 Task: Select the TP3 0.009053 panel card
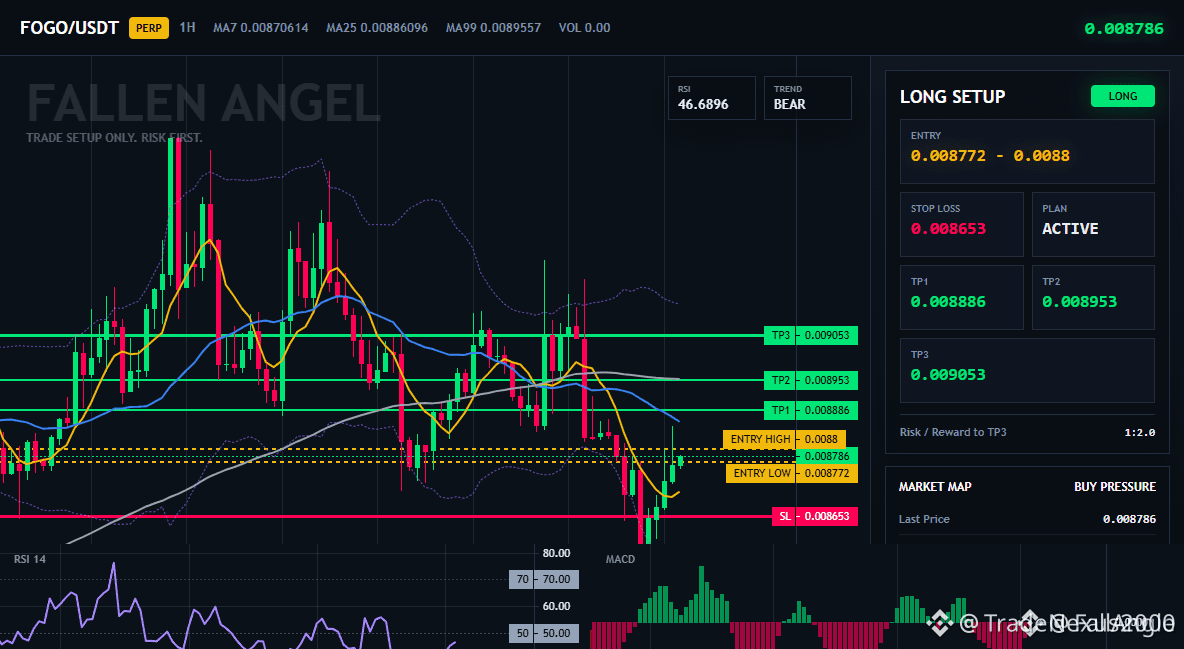pos(1027,370)
